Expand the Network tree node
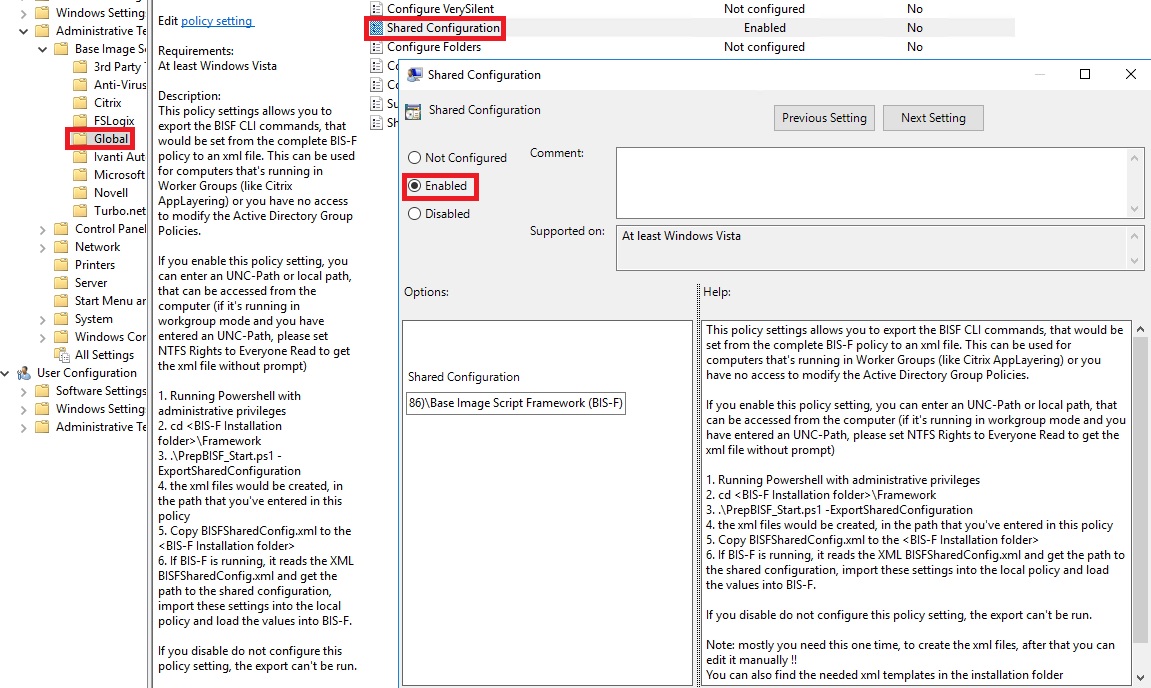Image resolution: width=1151 pixels, height=688 pixels. coord(43,247)
